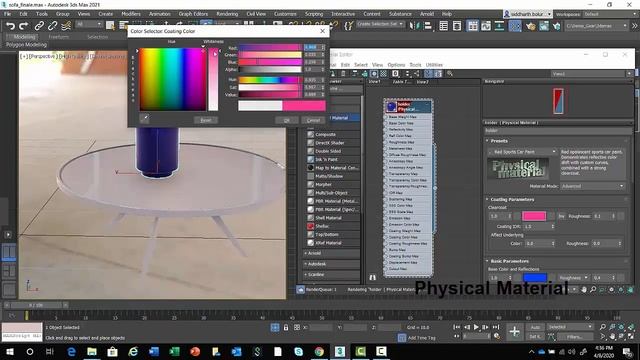This screenshot has height=360, width=640.
Task: Click the Windows Start button
Action: pyautogui.click(x=9, y=351)
